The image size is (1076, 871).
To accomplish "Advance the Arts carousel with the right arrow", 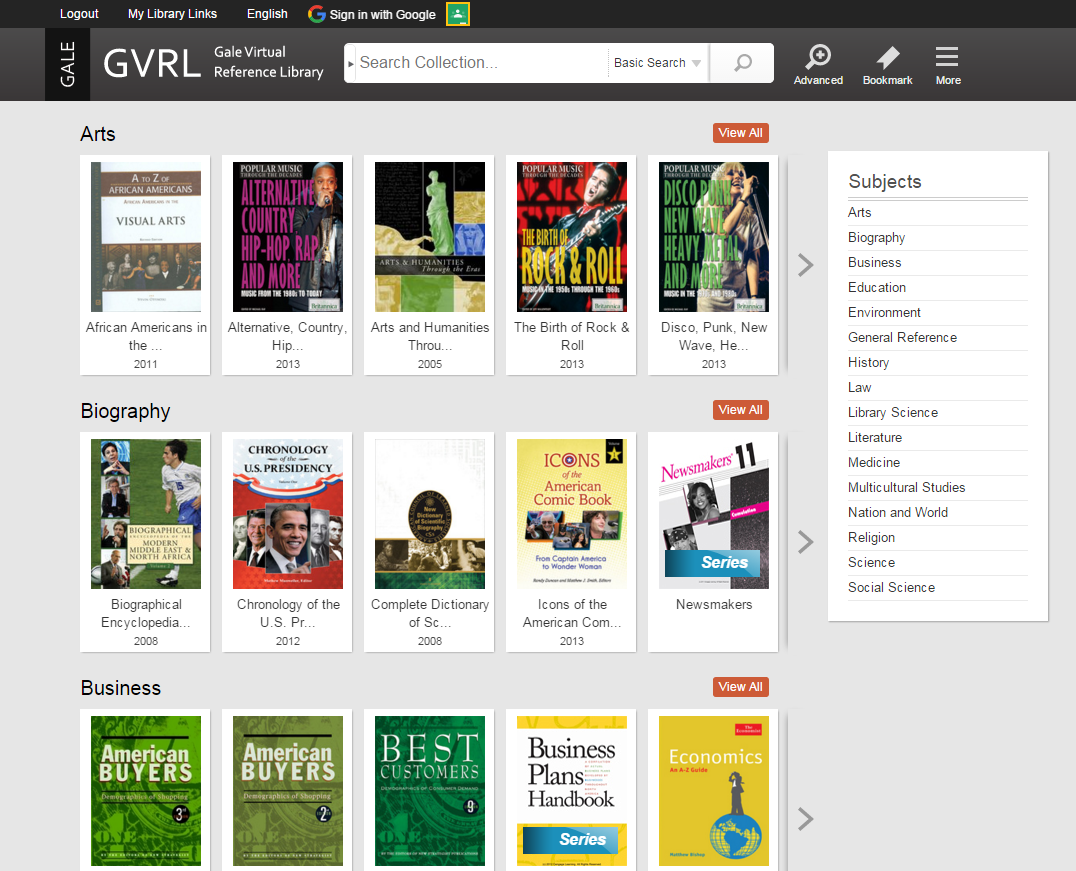I will pyautogui.click(x=805, y=265).
